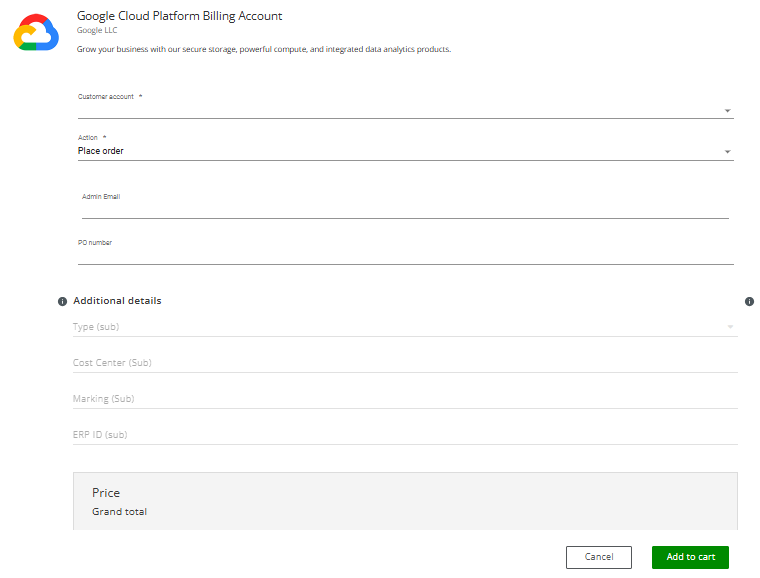Click the Place order selected value
Viewport: 760px width, 578px height.
tap(101, 151)
